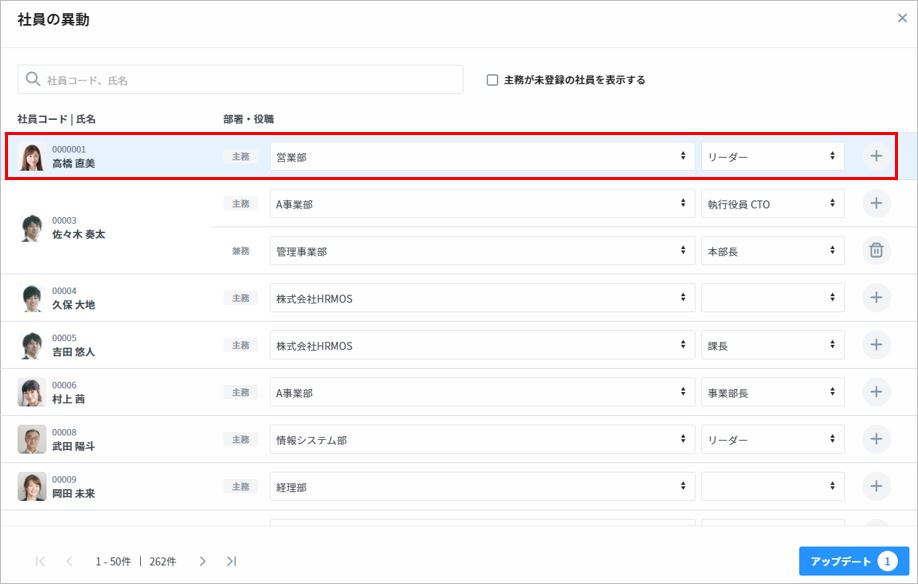Screen dimensions: 918x584
Task: Select the employee name 村上 茜
Action: [x=68, y=399]
